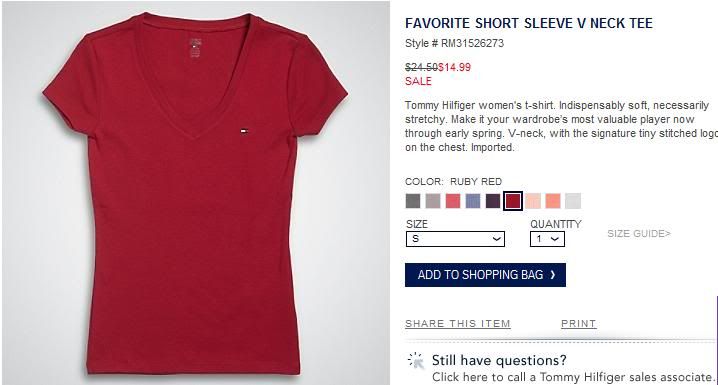The image size is (718, 385).
Task: Click the cursor icon beside Still have questions
Action: (416, 361)
